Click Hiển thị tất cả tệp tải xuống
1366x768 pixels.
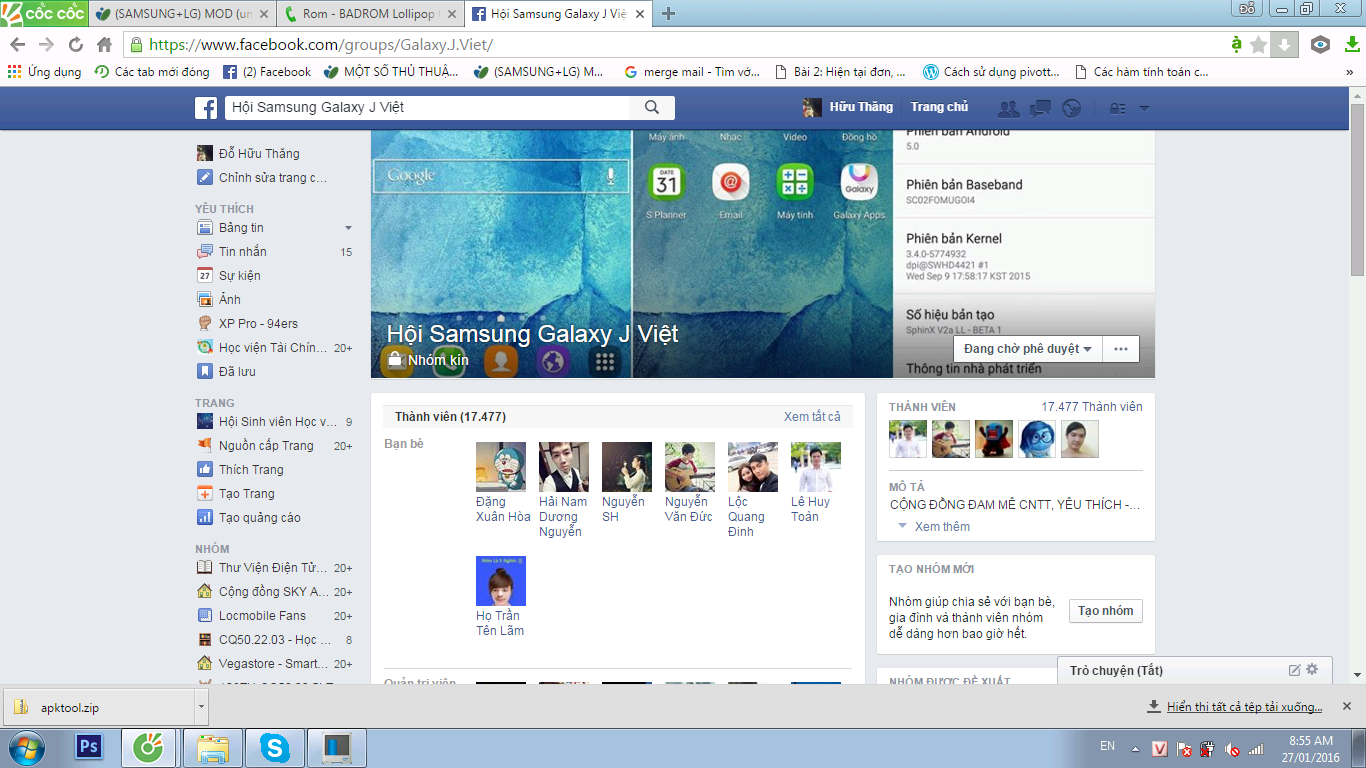(1244, 707)
